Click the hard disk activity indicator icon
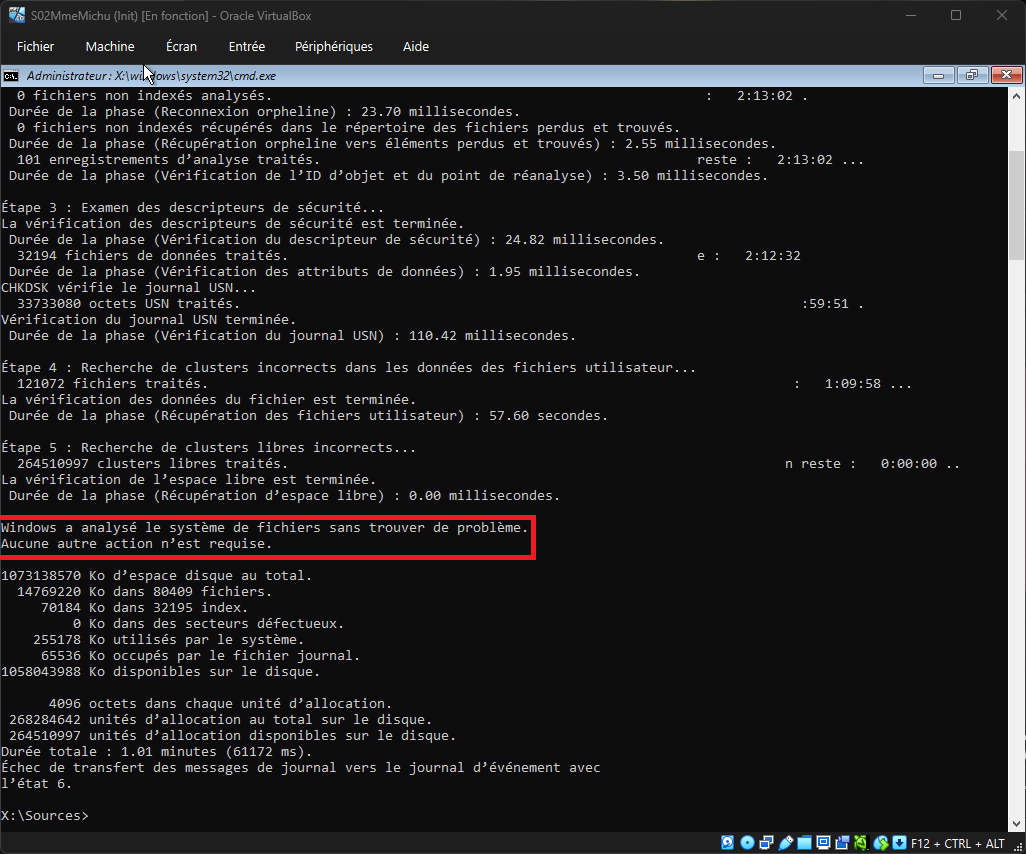 (x=728, y=843)
